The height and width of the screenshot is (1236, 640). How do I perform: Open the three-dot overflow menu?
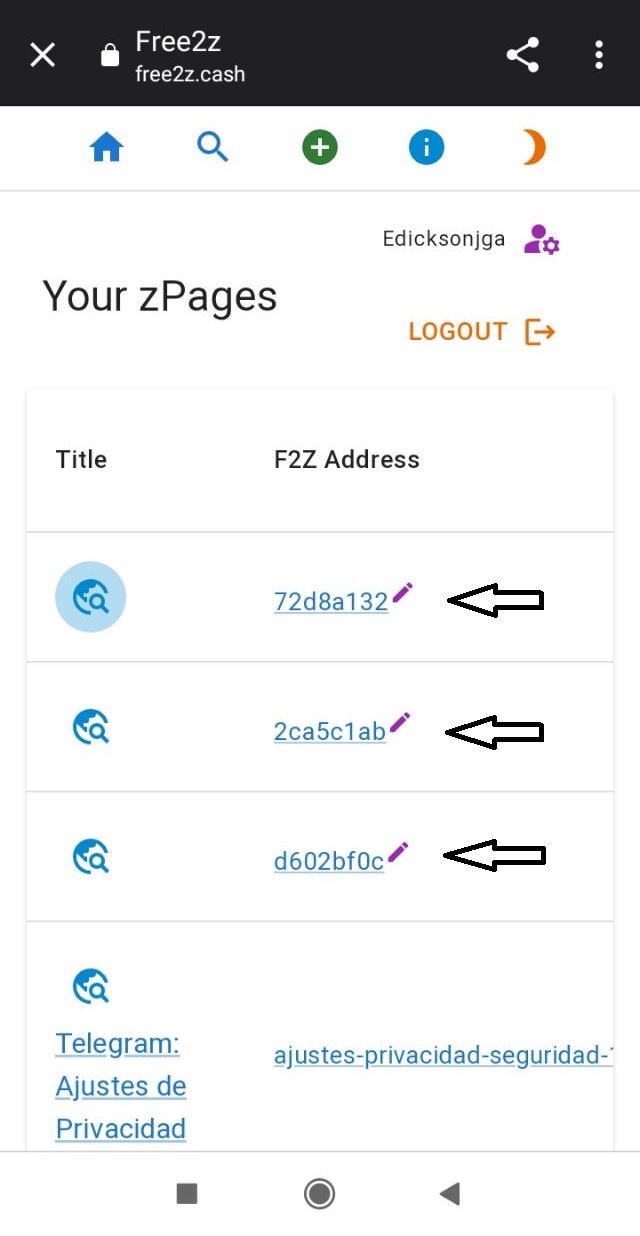(x=598, y=55)
